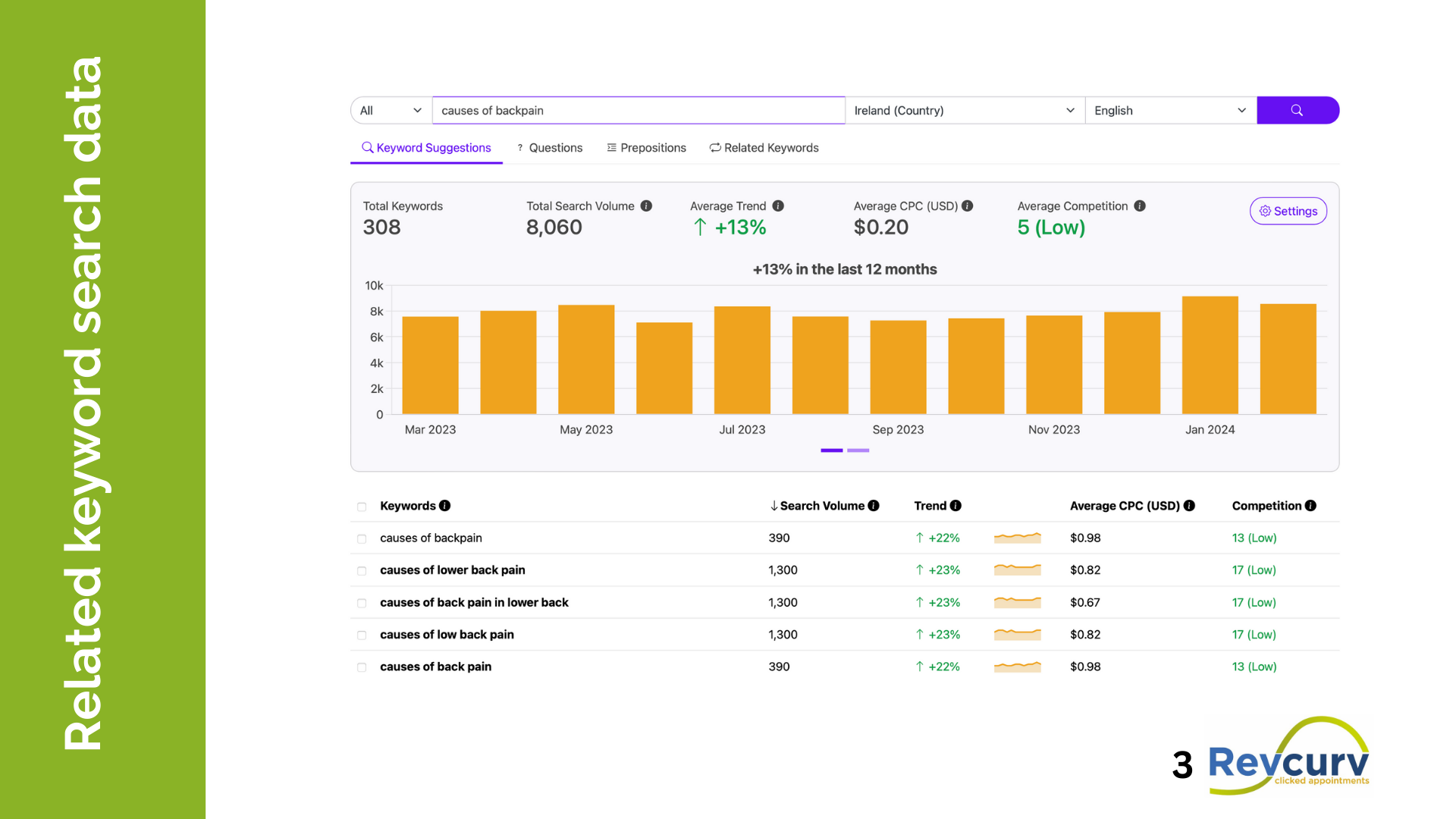Click the purple search magnifier button
Screen dimensions: 1456x819
[1297, 110]
